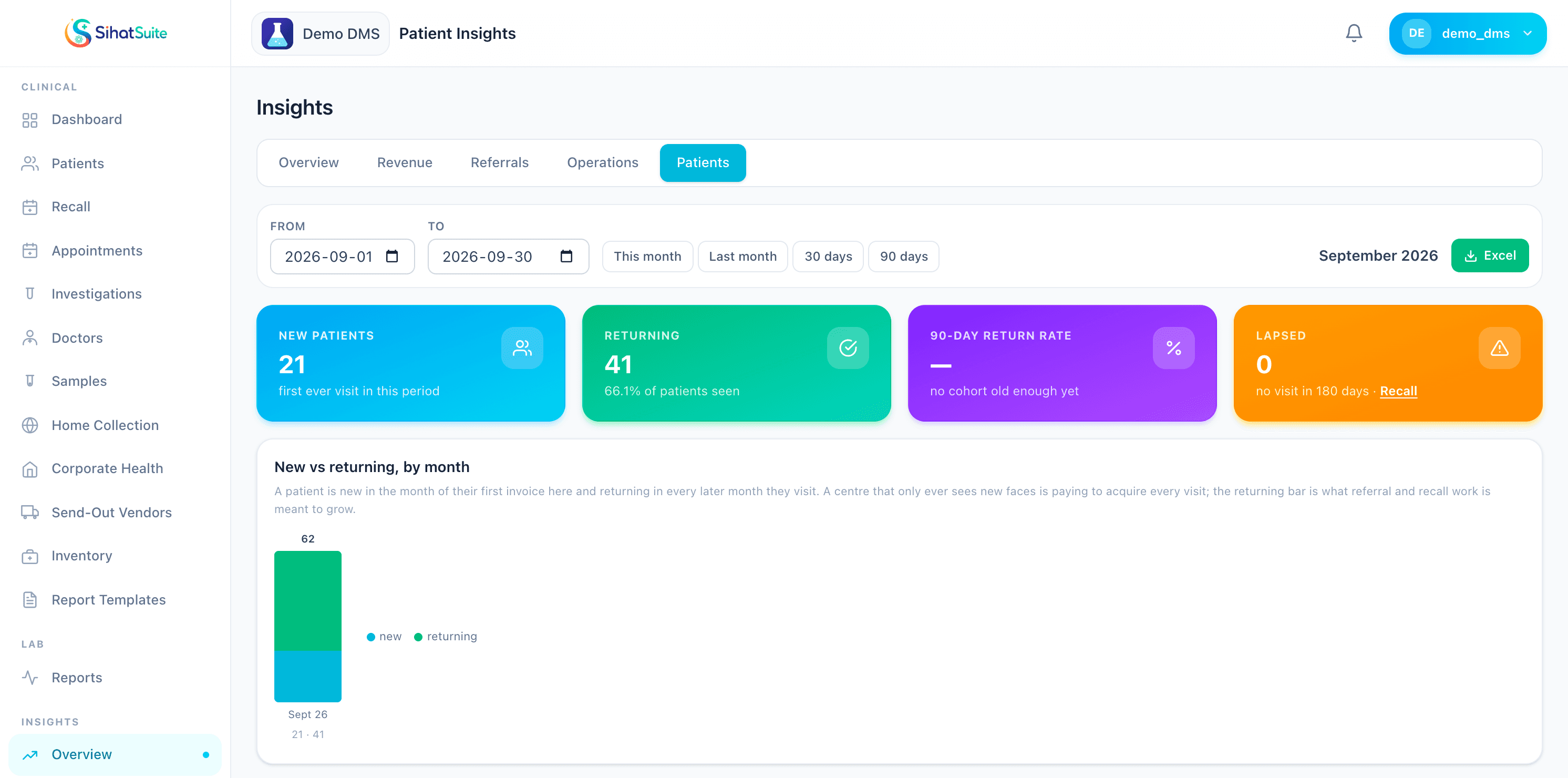Select the Recall calendar icon
Screen dimensions: 1568x778
coord(30,207)
